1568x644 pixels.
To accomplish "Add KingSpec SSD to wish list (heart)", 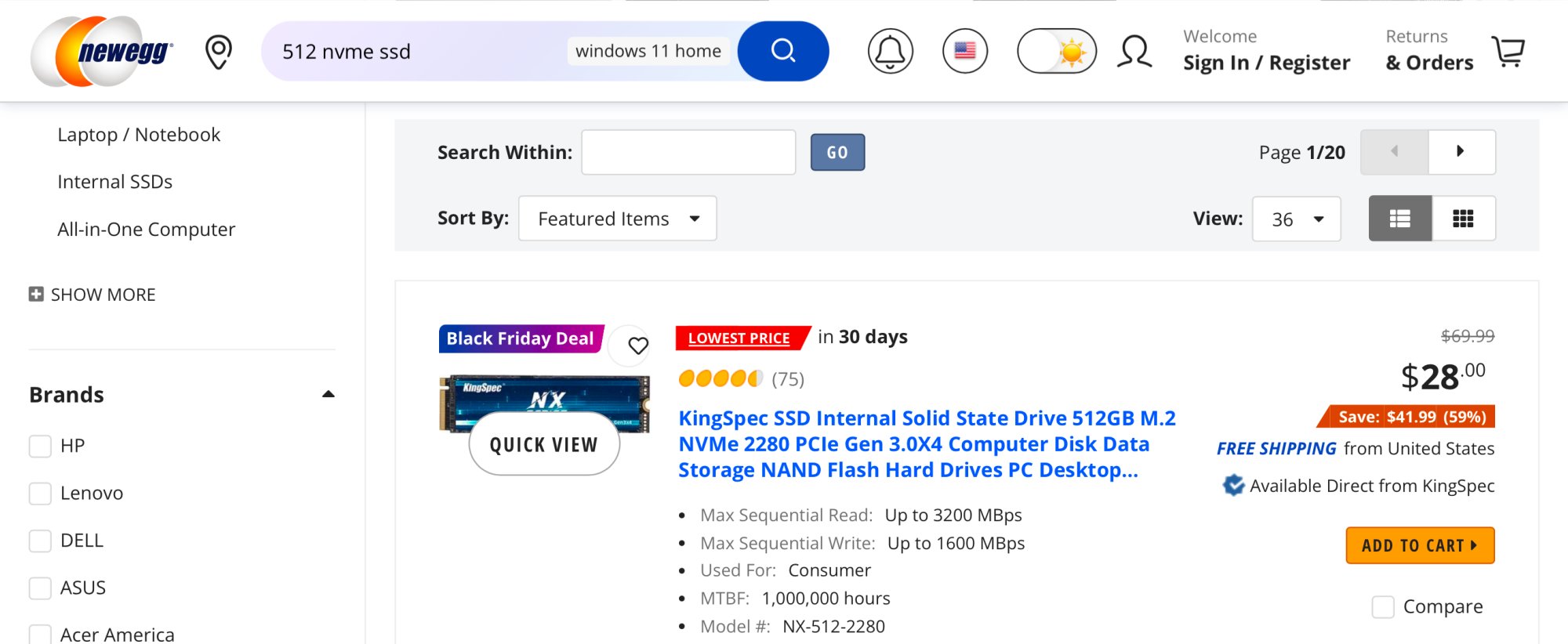I will point(638,346).
